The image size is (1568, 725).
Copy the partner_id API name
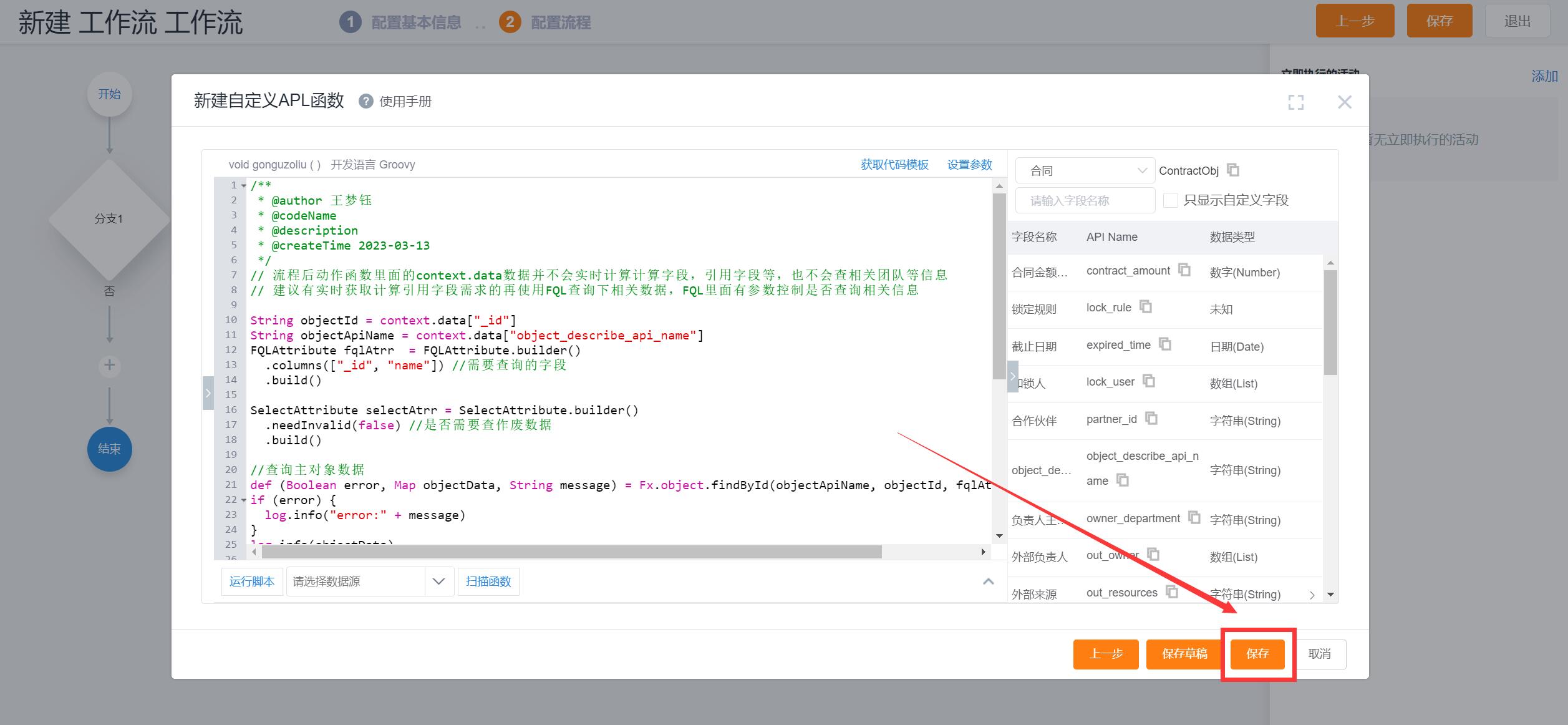pyautogui.click(x=1151, y=418)
